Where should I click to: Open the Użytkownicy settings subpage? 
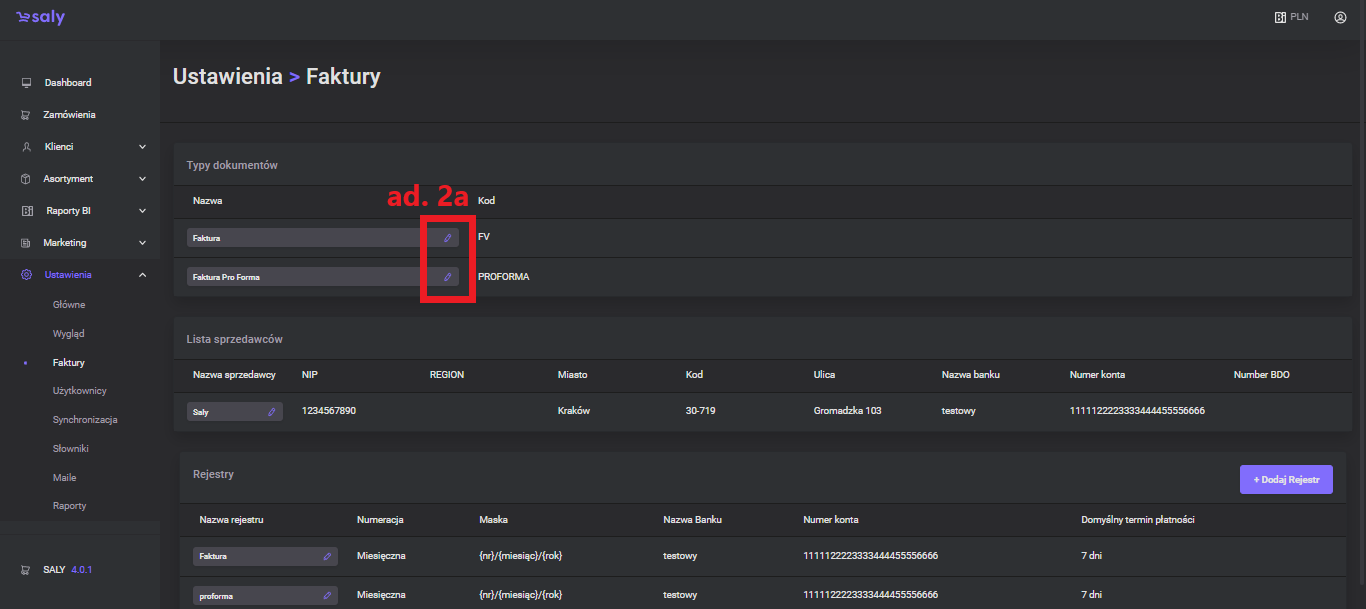[79, 391]
